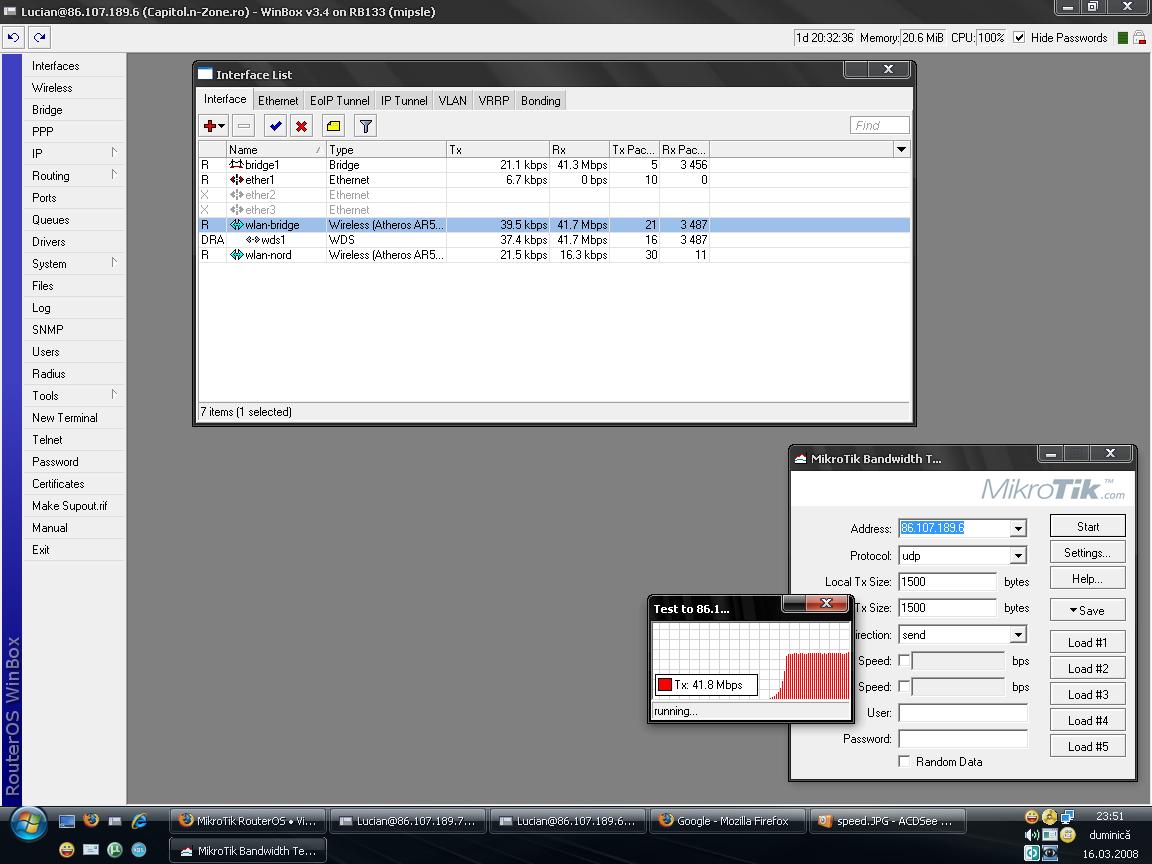Click the network connection tray icon

tap(1068, 816)
